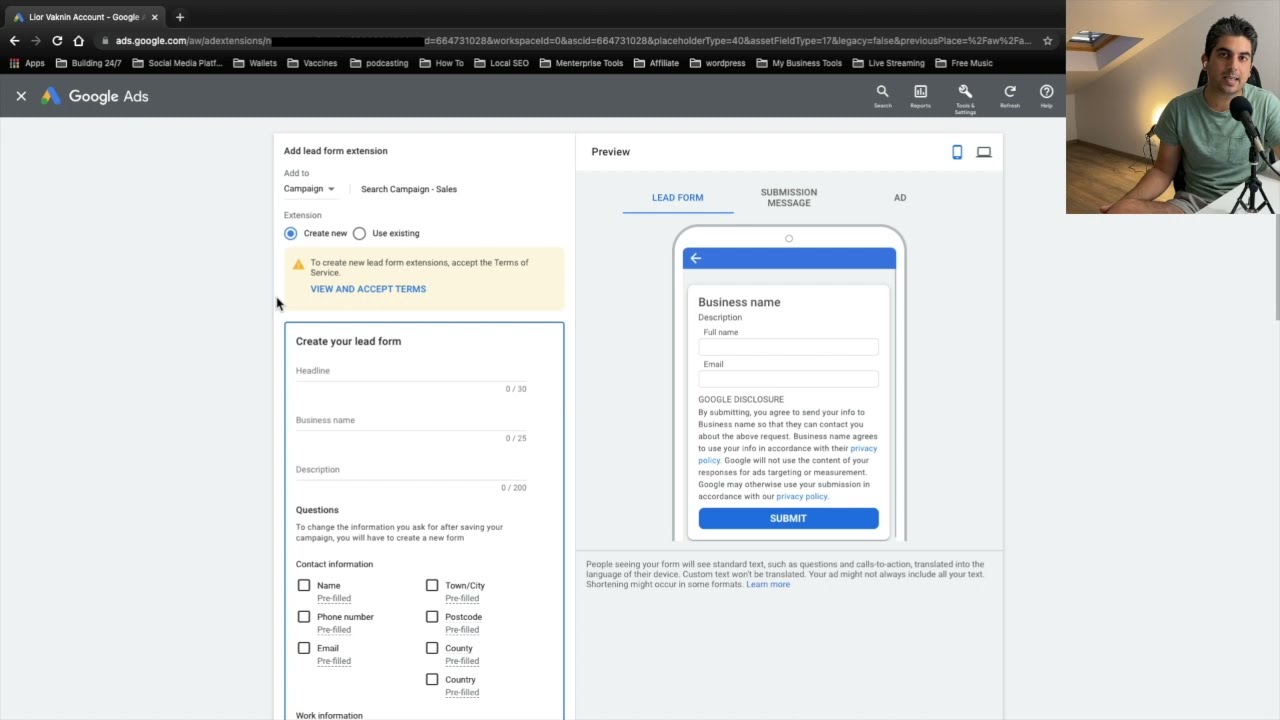Open the Menterprise Tools bookmark folder

click(581, 63)
